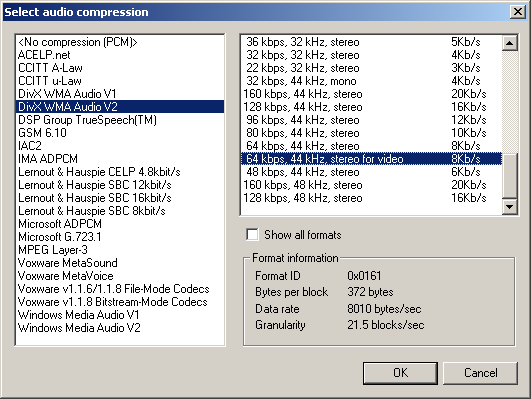Choose CCITT A-Law codec
The width and height of the screenshot is (531, 399).
coord(120,68)
